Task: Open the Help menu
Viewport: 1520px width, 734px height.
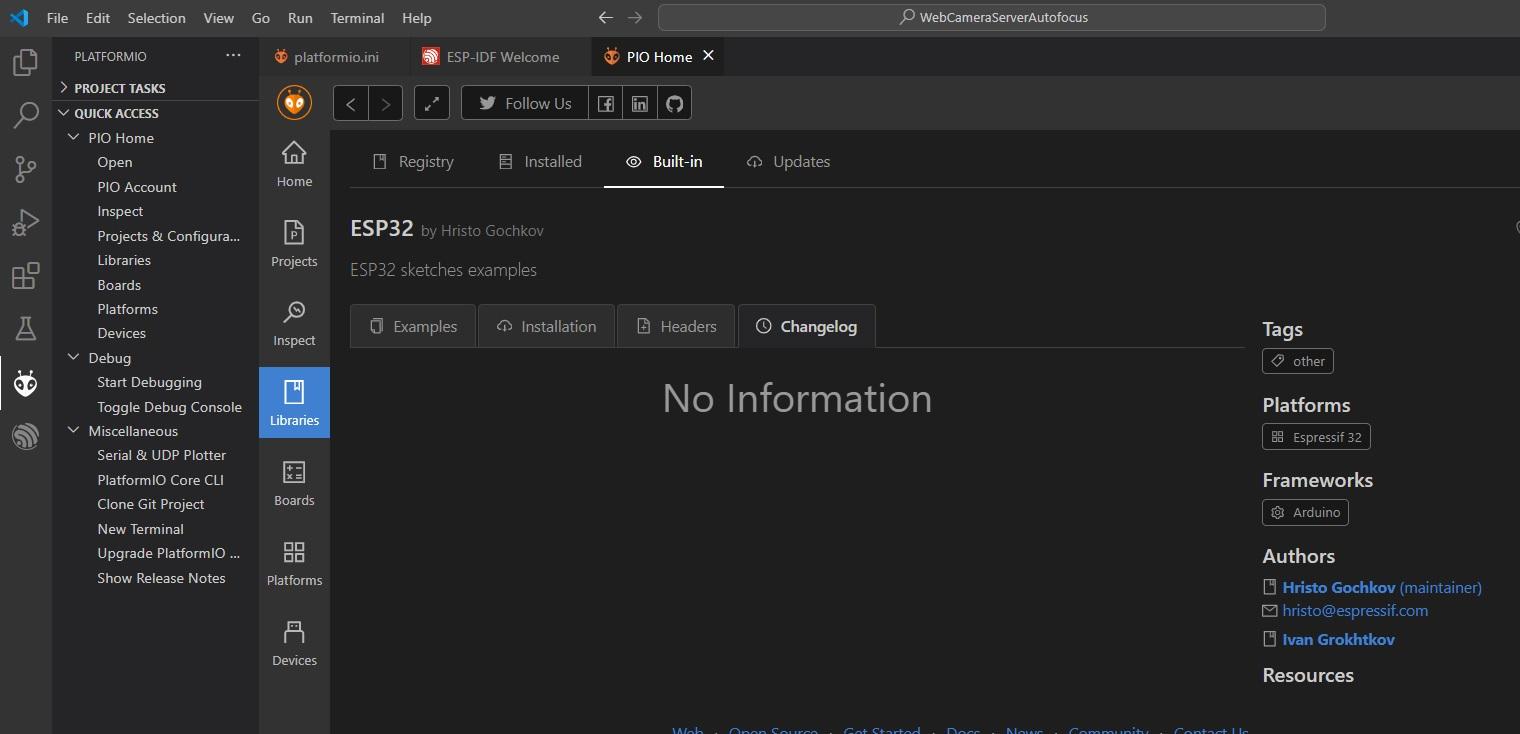Action: tap(416, 18)
